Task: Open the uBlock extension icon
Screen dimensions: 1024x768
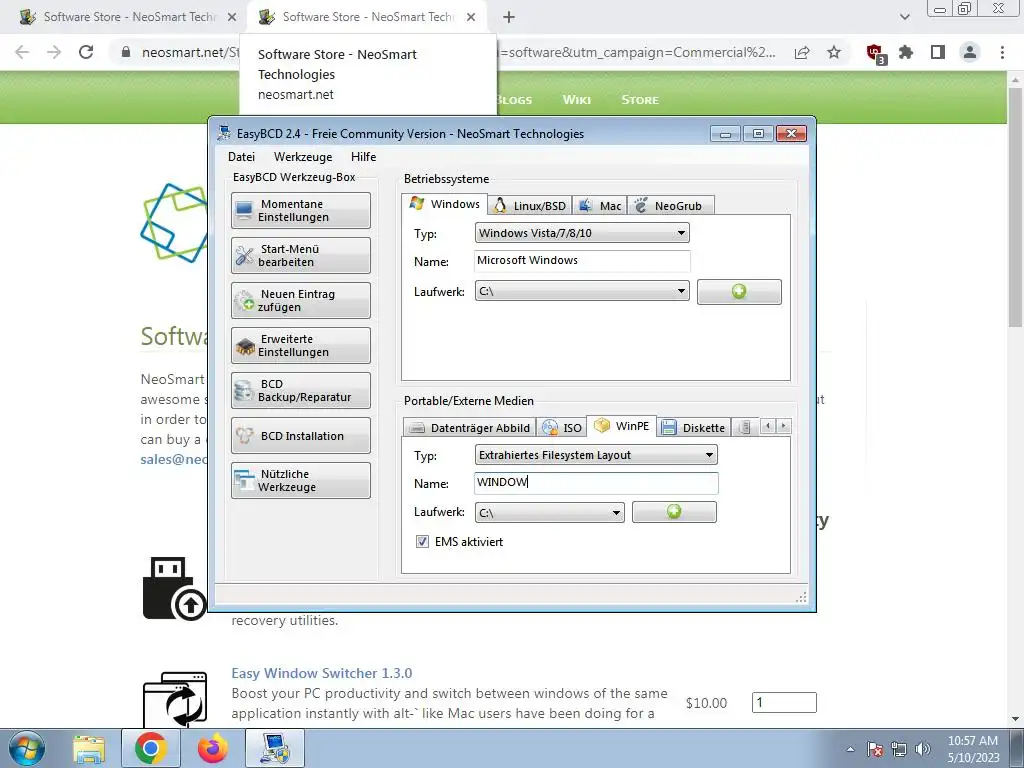Action: (875, 53)
